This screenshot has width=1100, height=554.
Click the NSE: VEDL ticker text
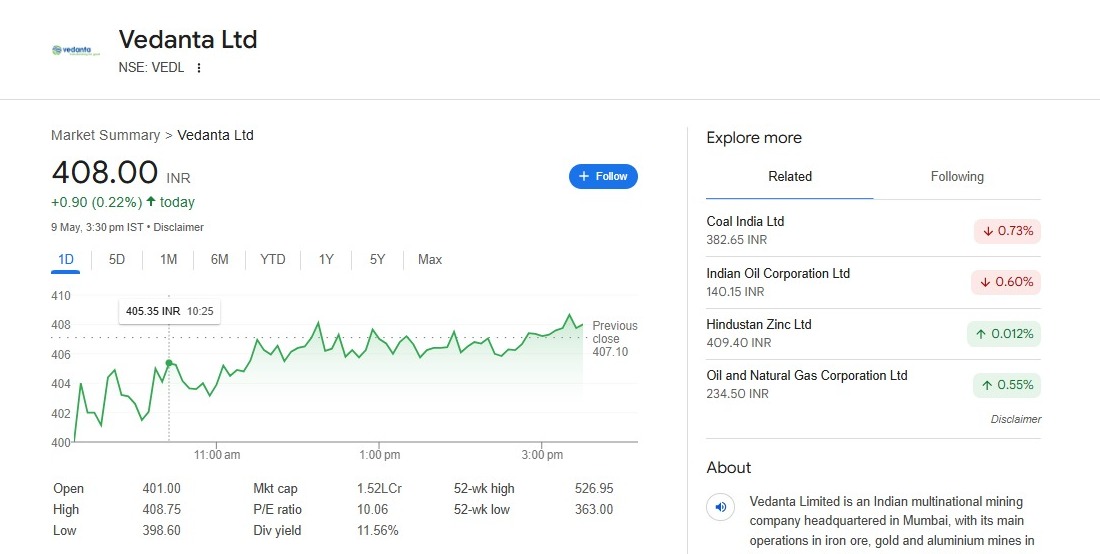point(152,68)
